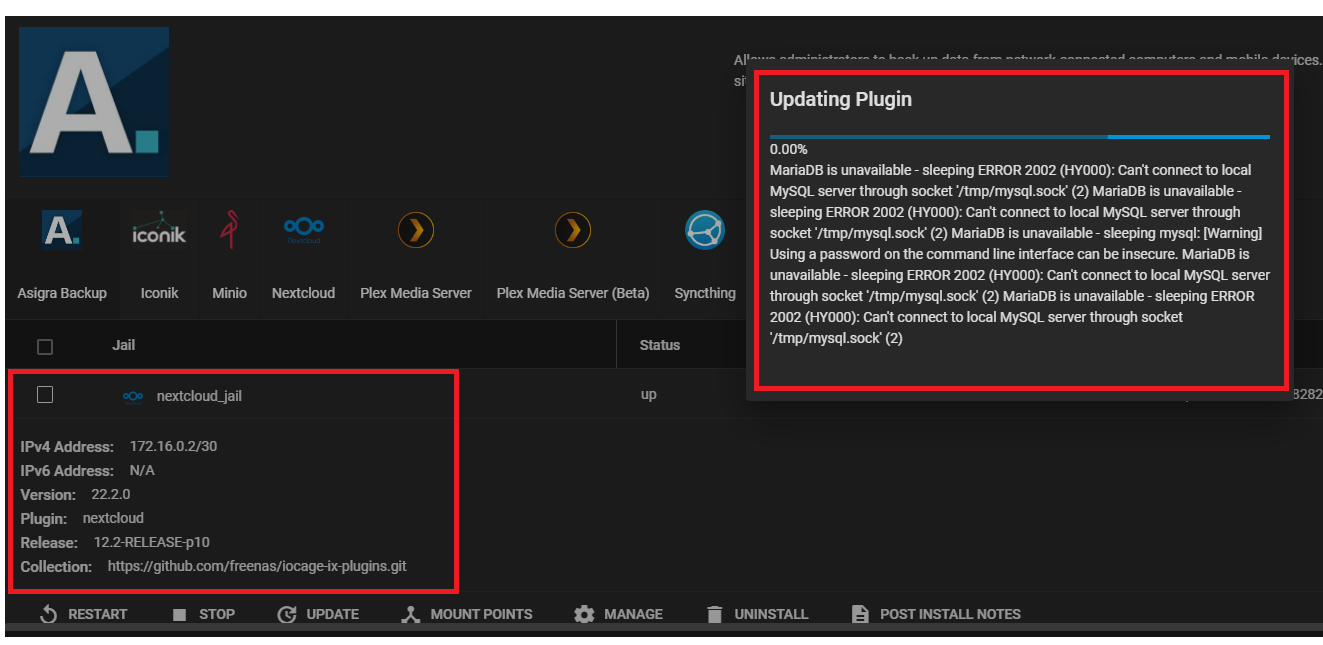The height and width of the screenshot is (645, 1323).
Task: Click the IPv4 address 172.16.0.2/30
Action: pos(173,446)
